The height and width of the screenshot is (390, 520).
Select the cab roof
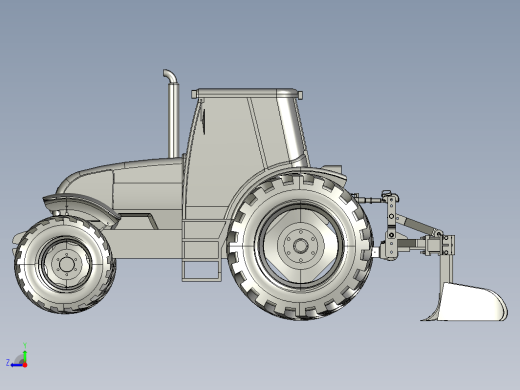[247, 93]
